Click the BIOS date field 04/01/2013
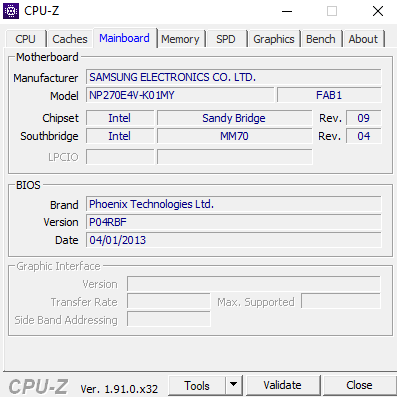Viewport: 397px width, 397px height. (x=234, y=240)
